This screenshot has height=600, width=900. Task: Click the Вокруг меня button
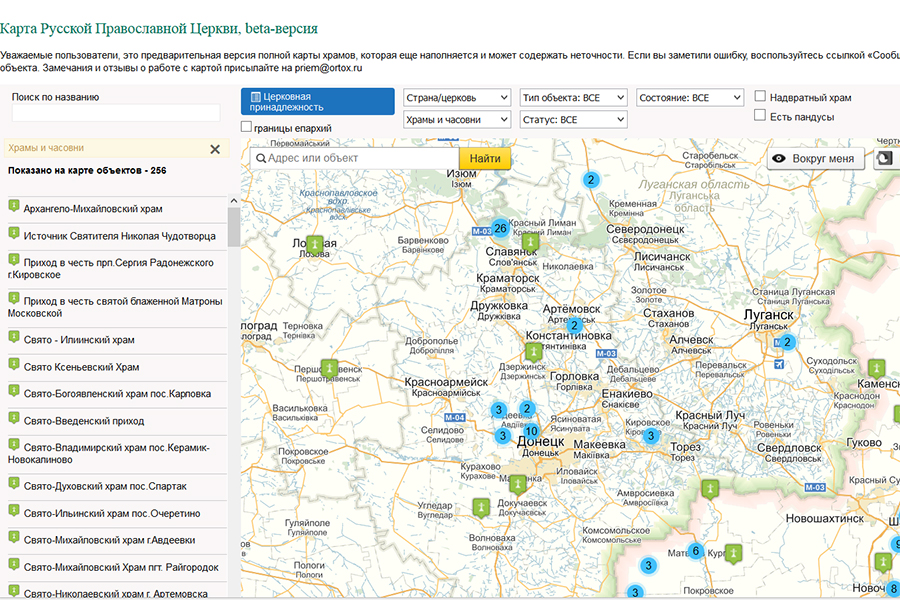click(x=815, y=159)
